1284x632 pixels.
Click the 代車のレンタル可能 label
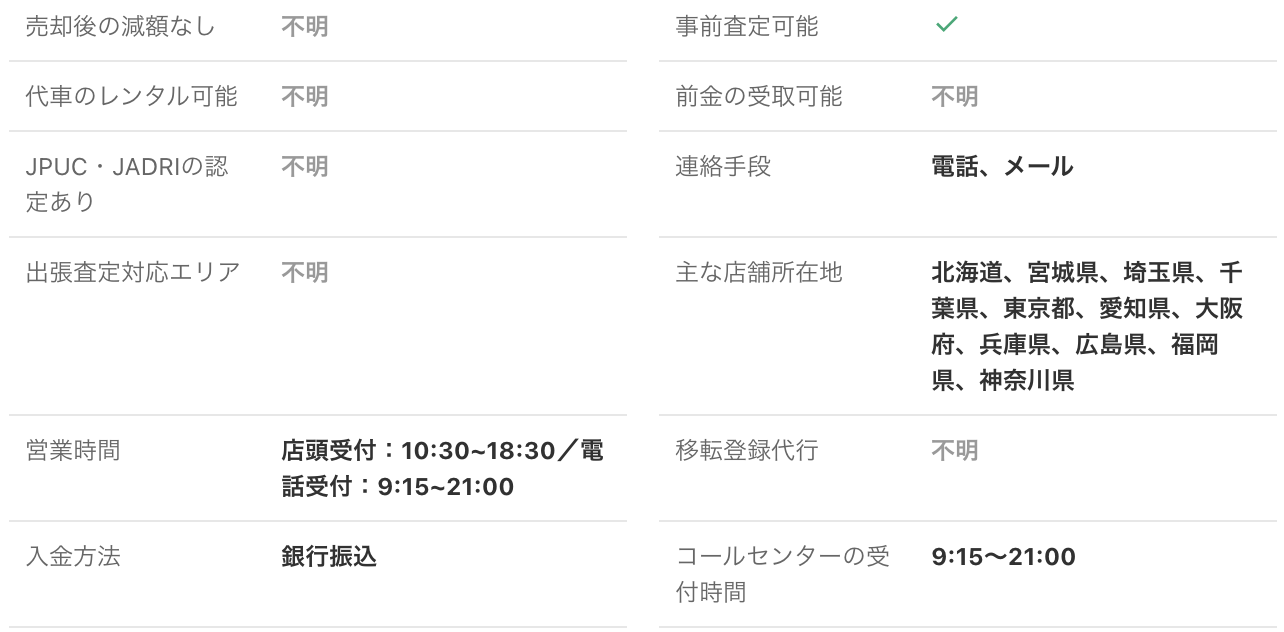tap(131, 97)
